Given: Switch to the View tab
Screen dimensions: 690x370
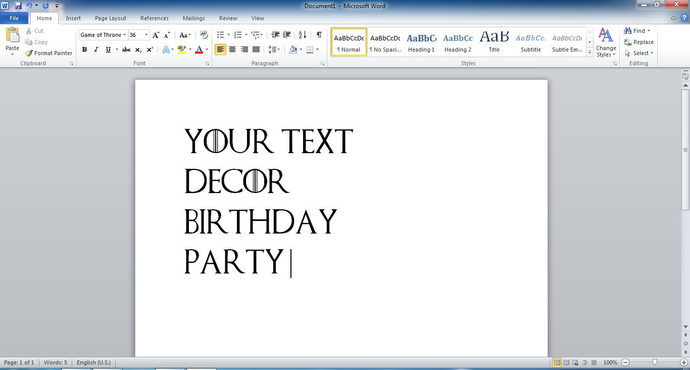Looking at the screenshot, I should pyautogui.click(x=257, y=18).
